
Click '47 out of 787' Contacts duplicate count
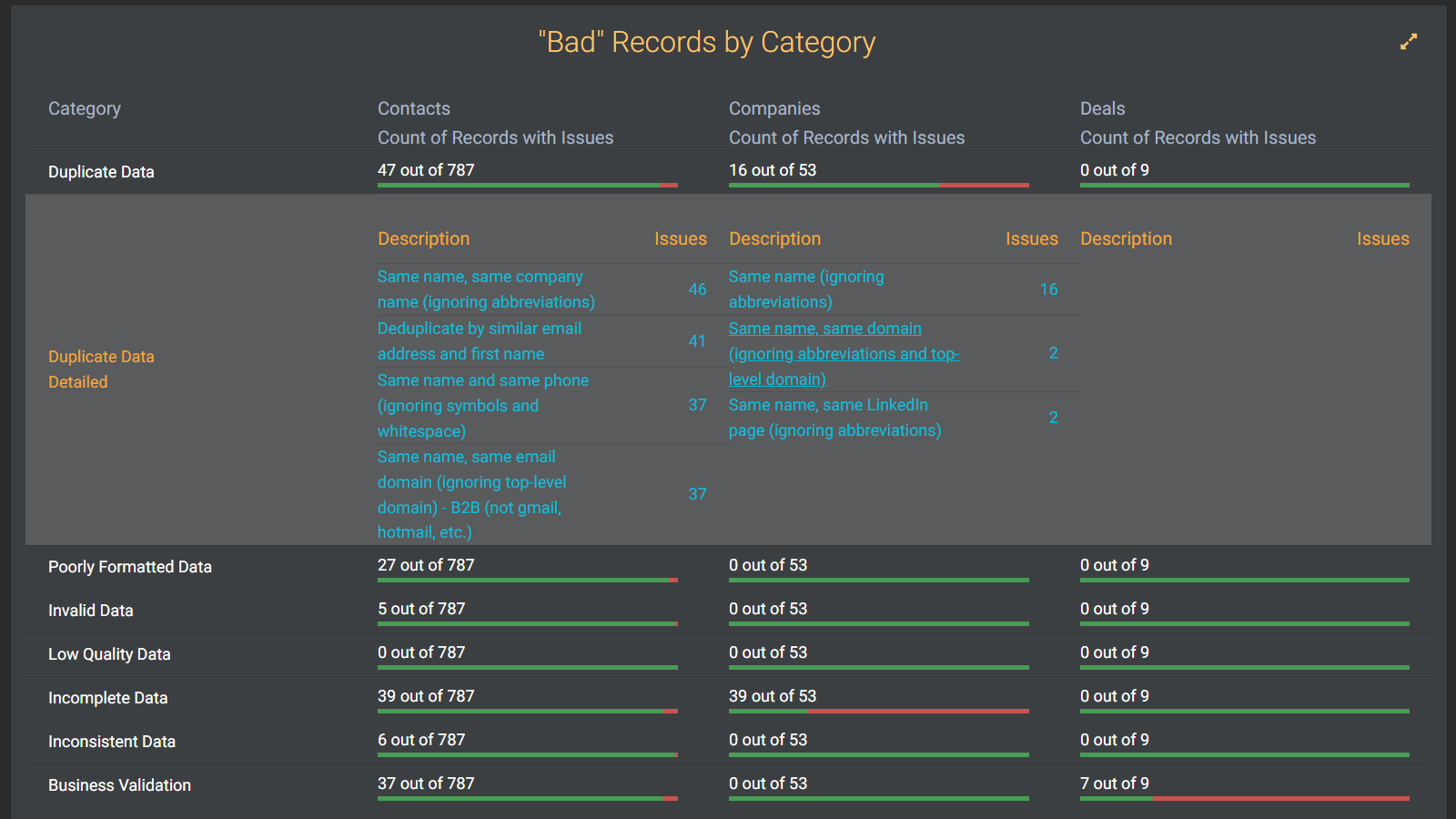(x=425, y=169)
